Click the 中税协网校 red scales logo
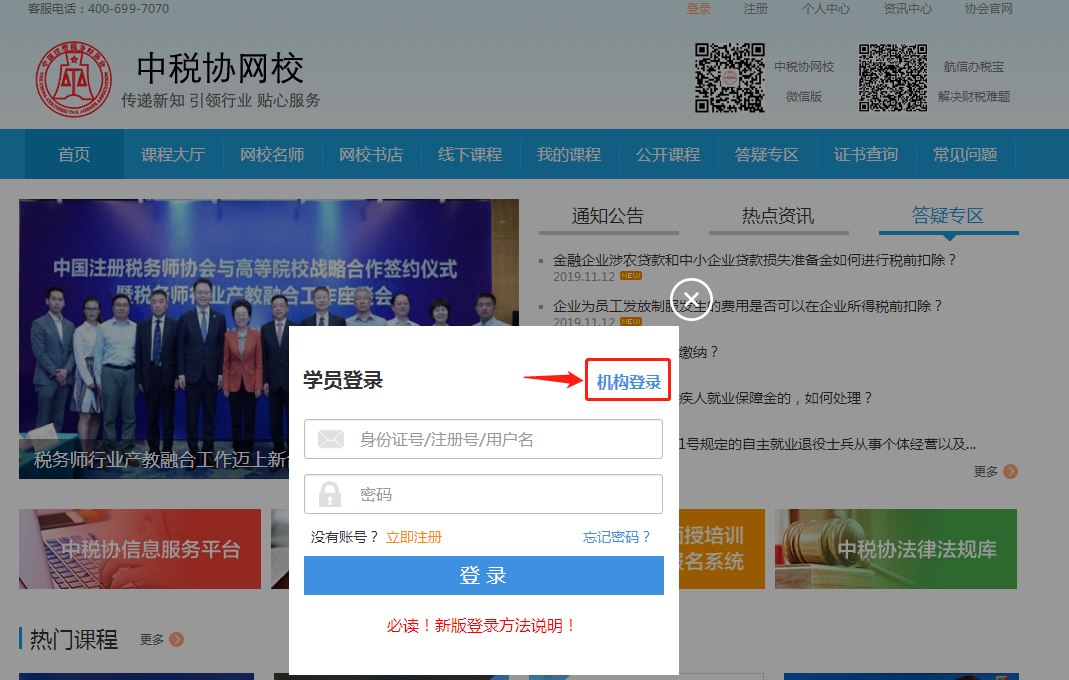This screenshot has height=680, width=1069. click(x=74, y=79)
